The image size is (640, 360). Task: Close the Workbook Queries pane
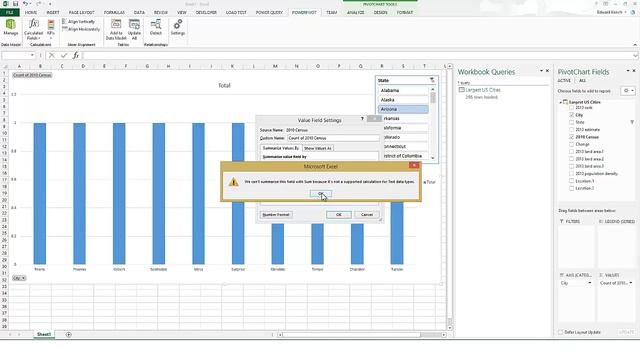pos(547,71)
